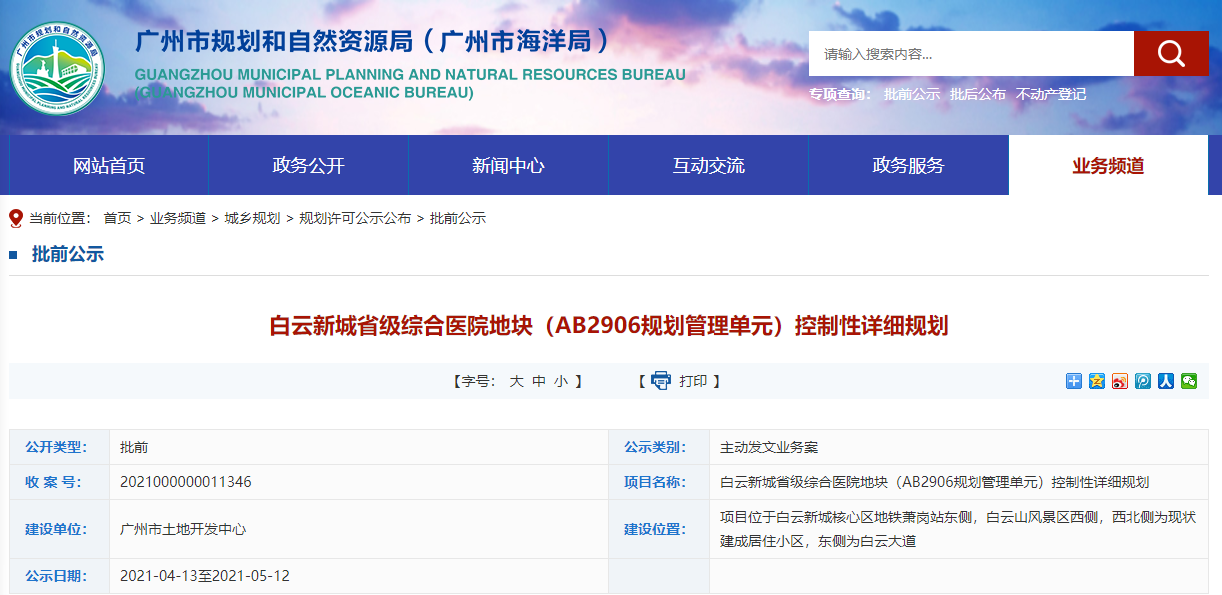Share the page to Sina Weibo
Image resolution: width=1222 pixels, height=595 pixels.
[x=1120, y=381]
